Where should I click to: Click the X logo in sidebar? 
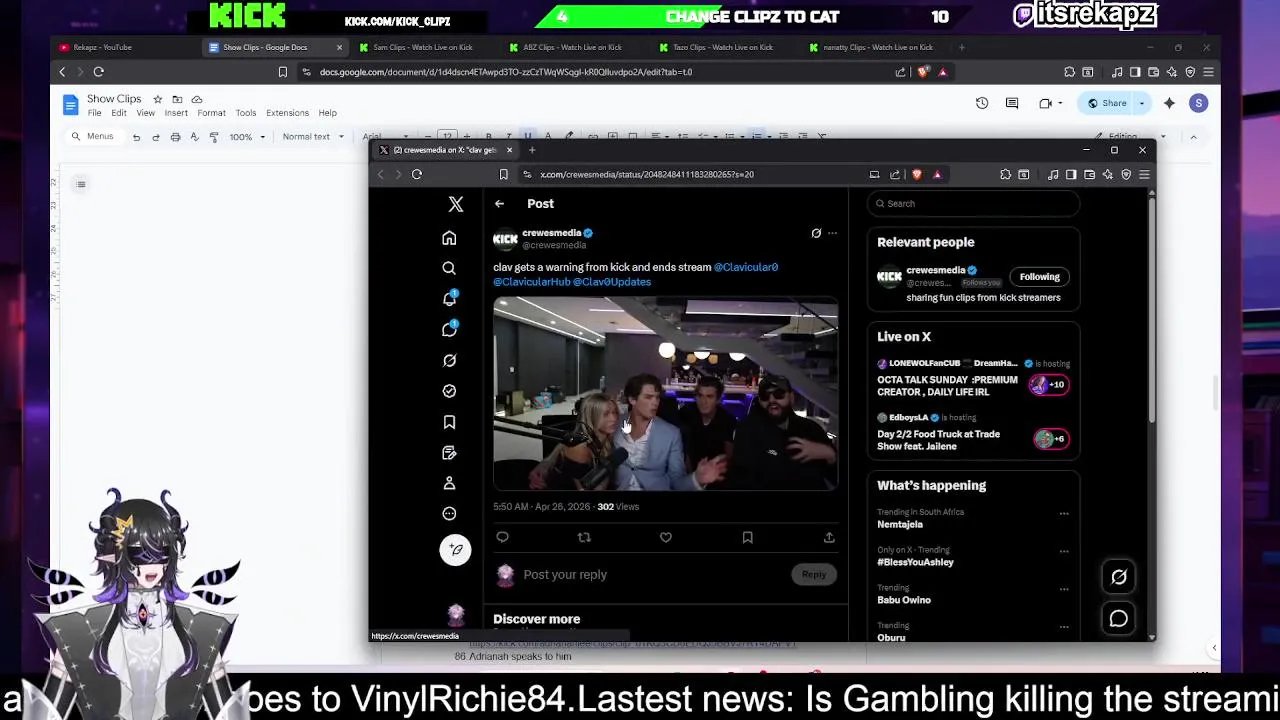tap(456, 204)
